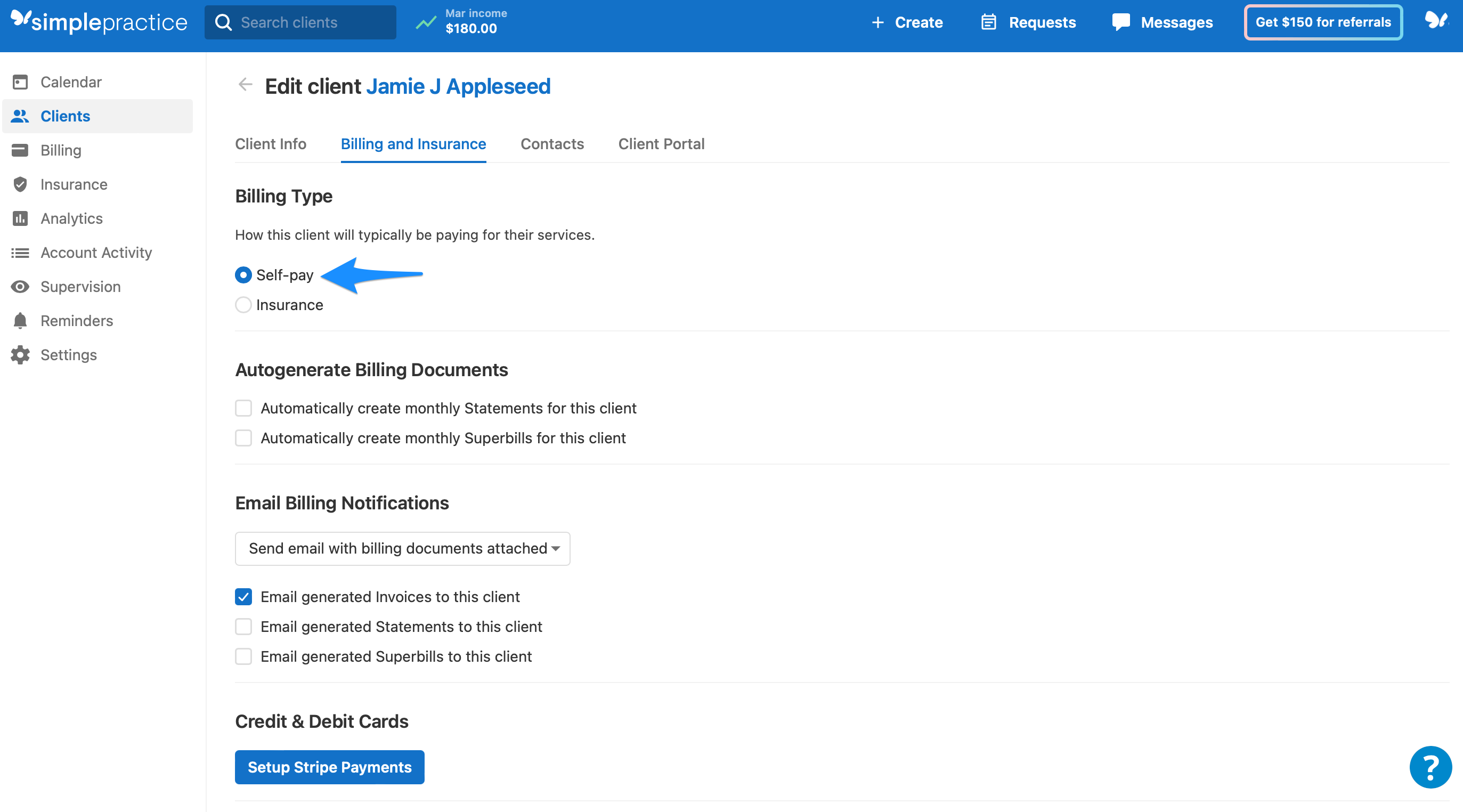
Task: Open the email billing notifications dropdown
Action: pyautogui.click(x=403, y=548)
